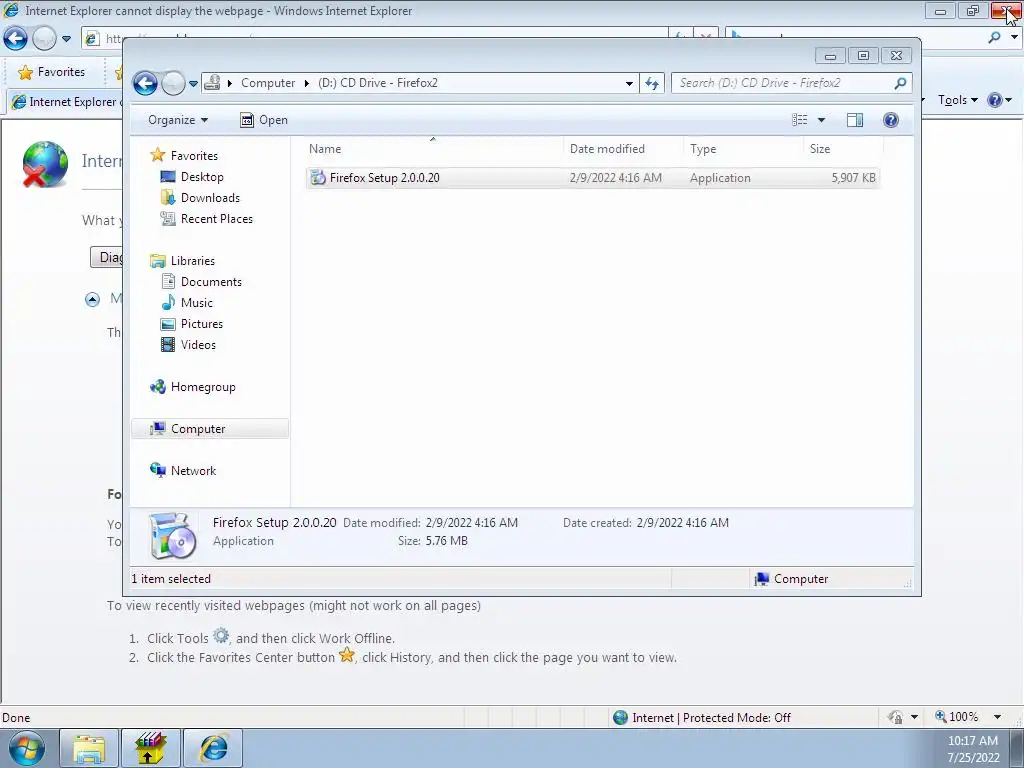Open Explorer help icon
1024x768 pixels.
click(x=891, y=120)
